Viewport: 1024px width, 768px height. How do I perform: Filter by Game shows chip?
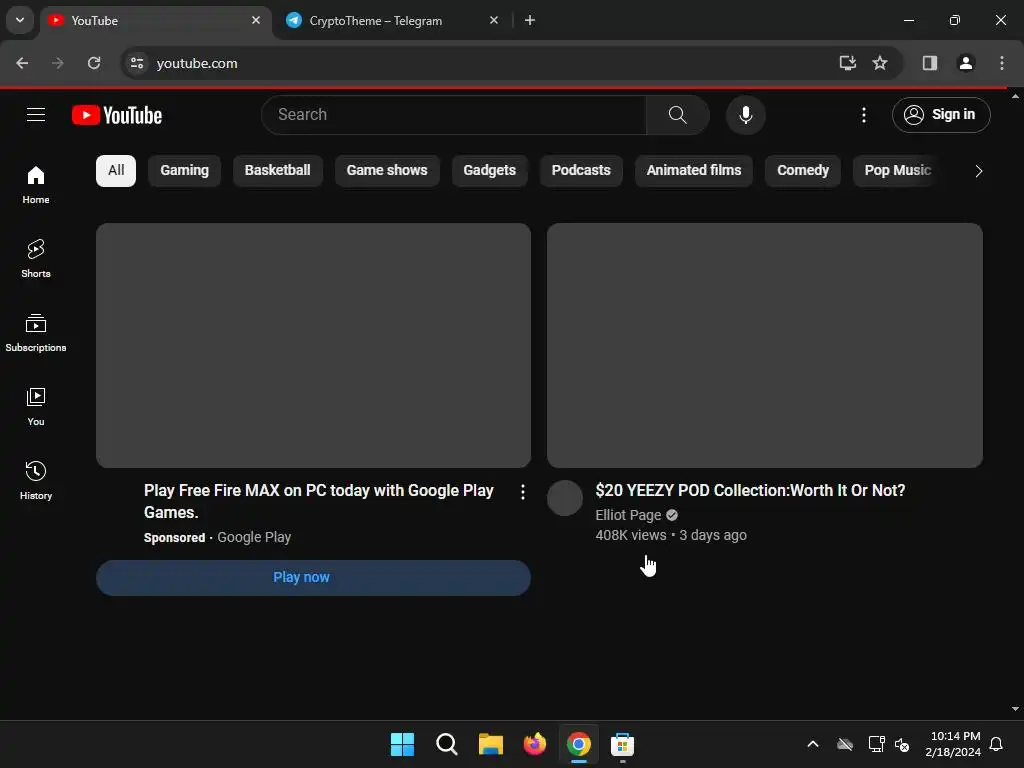click(387, 170)
